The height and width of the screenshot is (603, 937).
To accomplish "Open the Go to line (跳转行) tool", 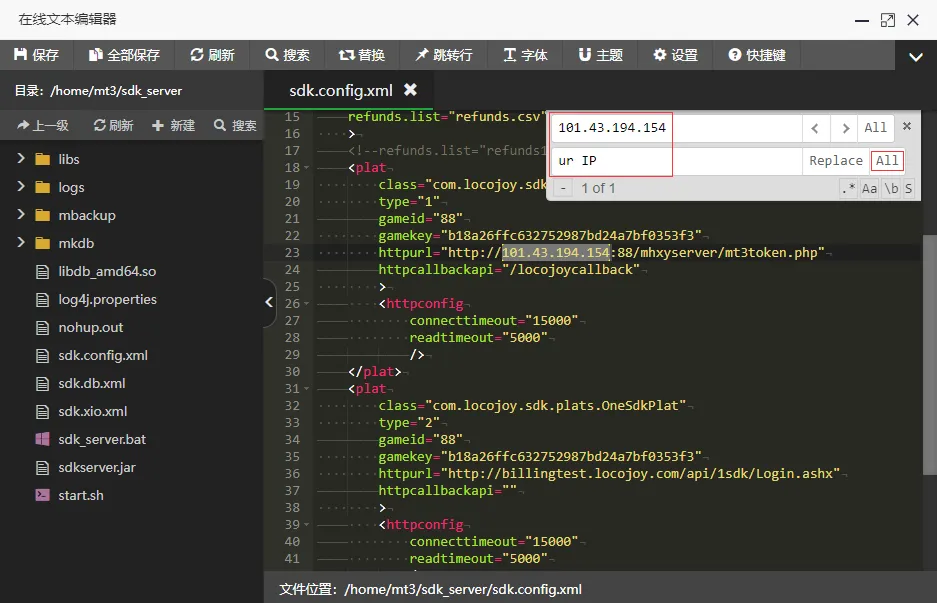I will tap(422, 55).
